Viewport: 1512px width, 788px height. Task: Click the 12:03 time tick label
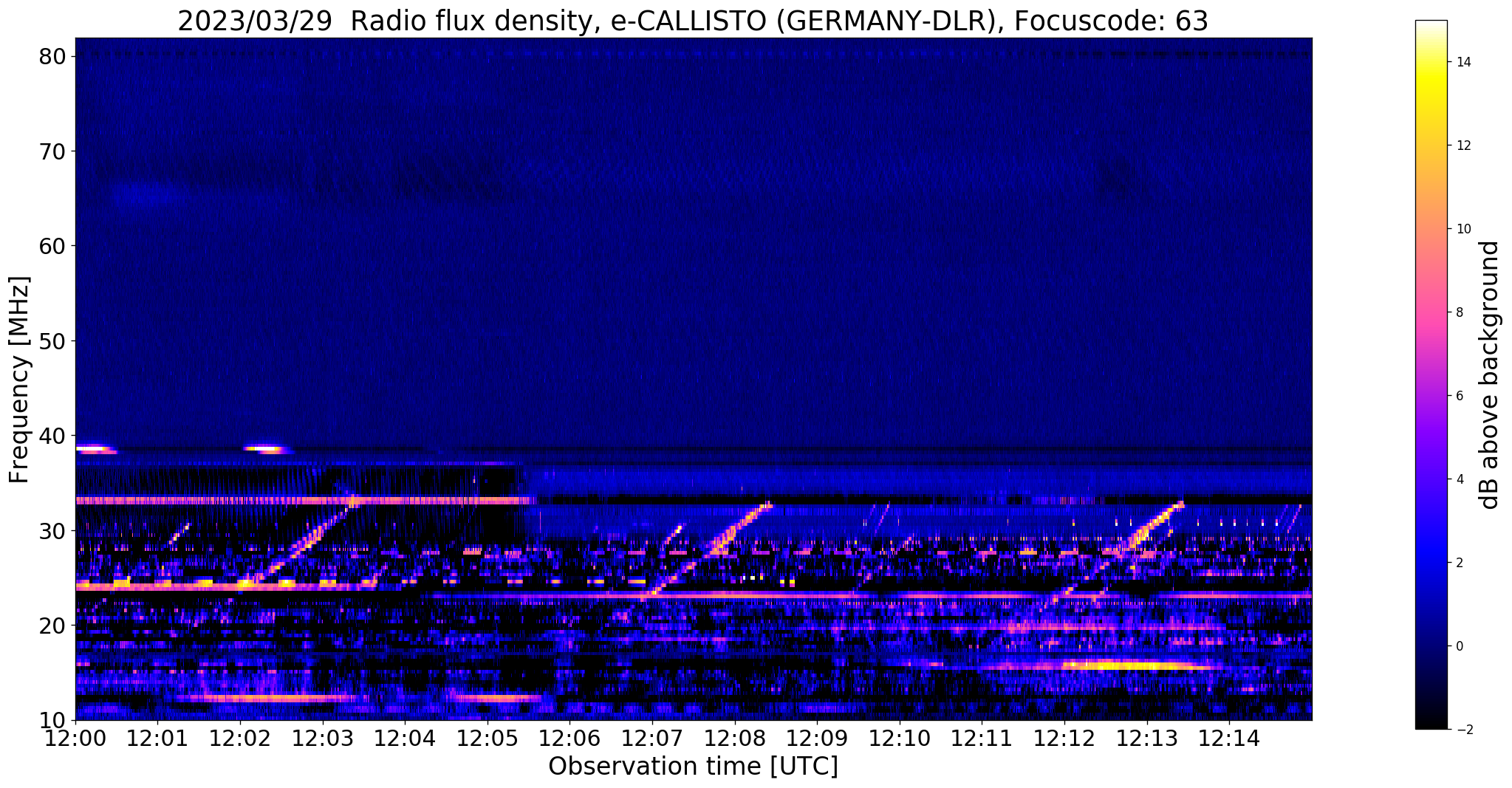(x=323, y=739)
